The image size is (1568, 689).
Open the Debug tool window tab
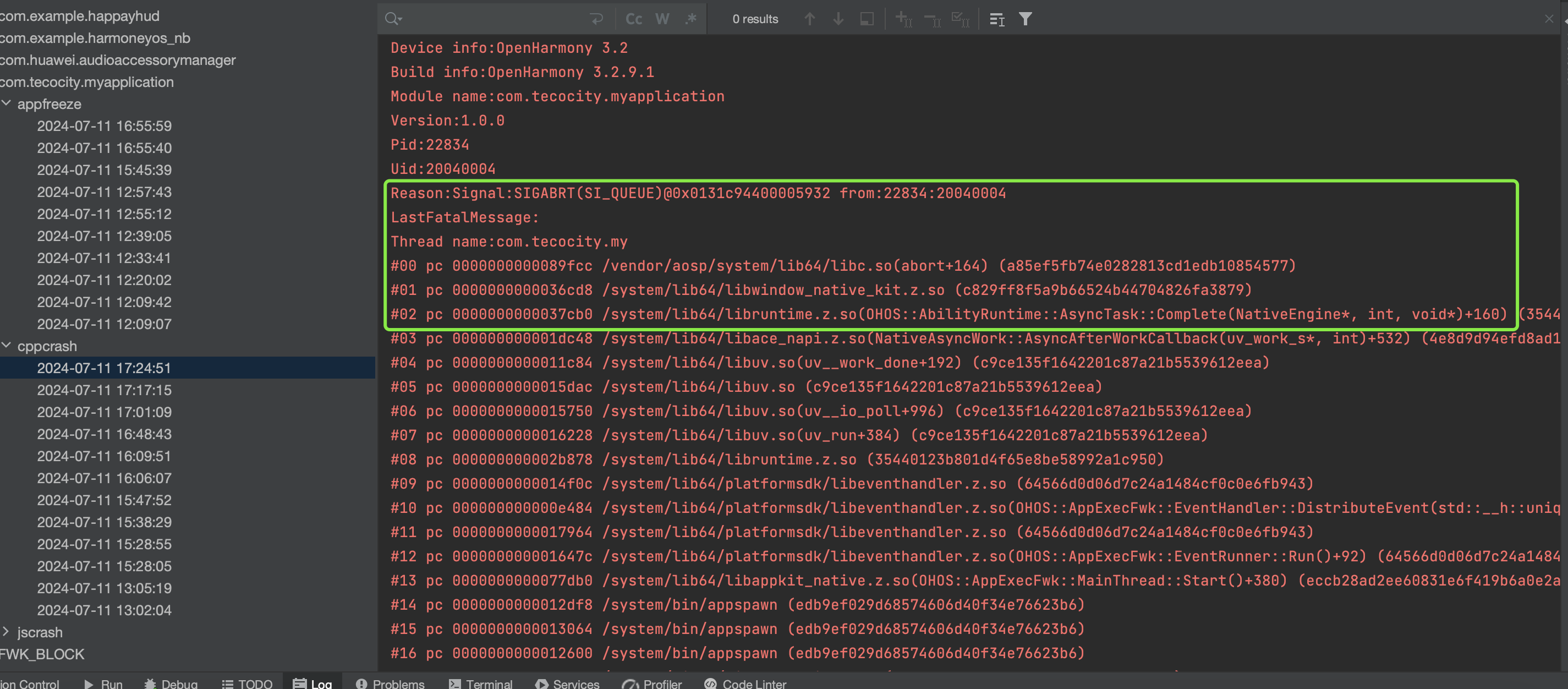coord(171,683)
